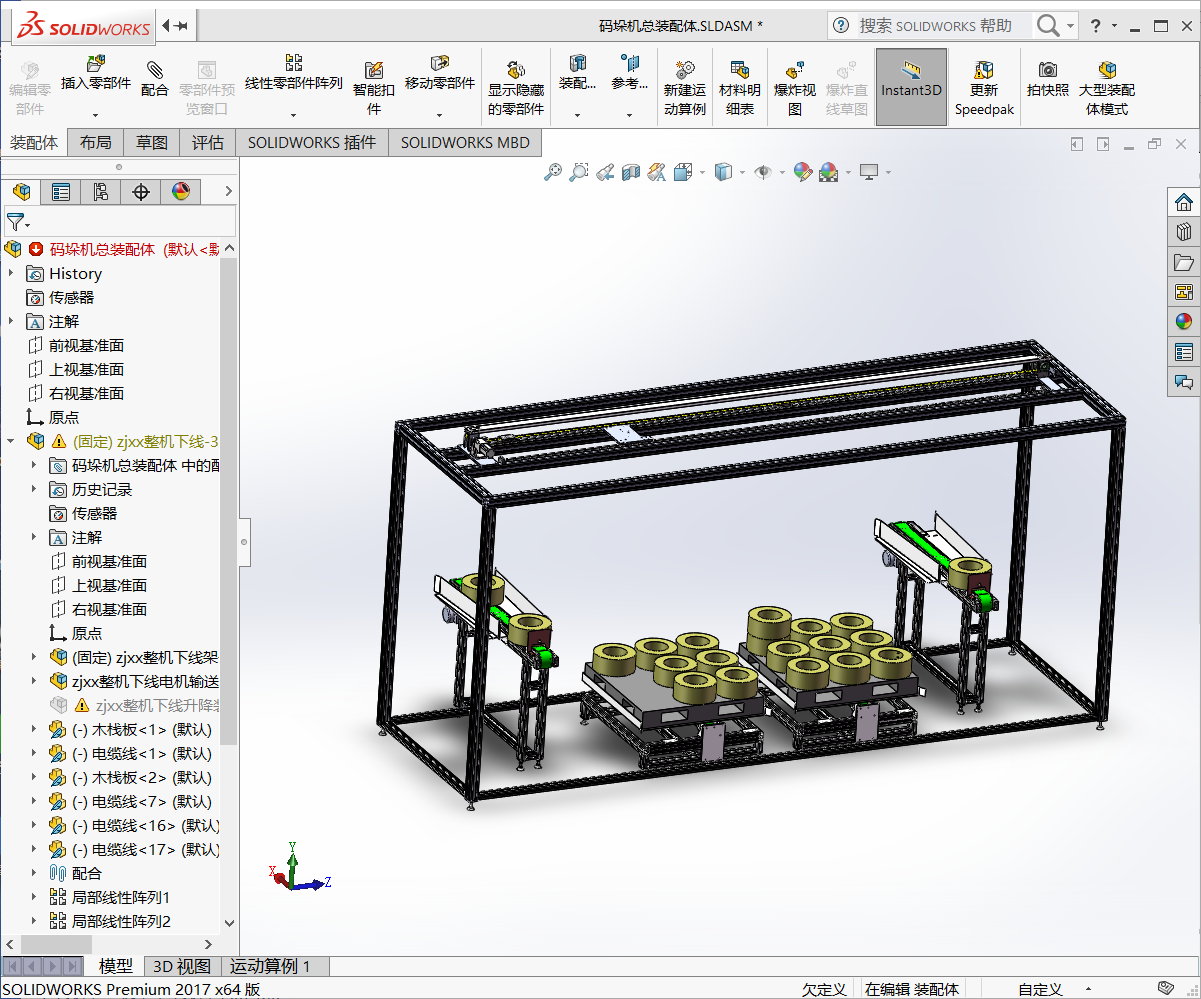Toggle Instant3D mode
The image size is (1201, 999).
tap(911, 87)
